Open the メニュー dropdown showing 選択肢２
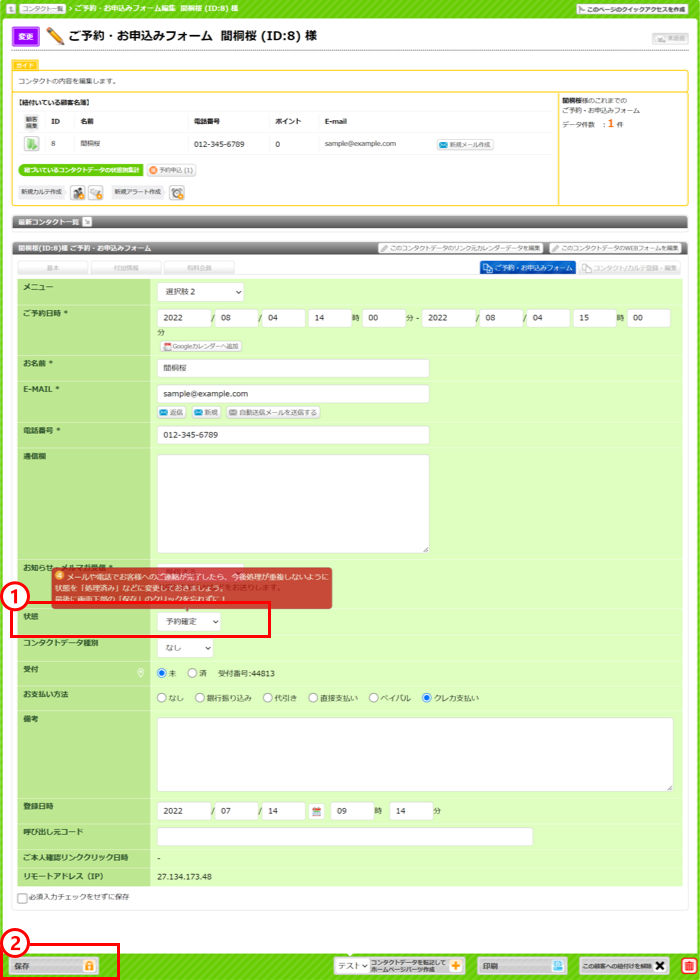Viewport: 700px width, 980px height. click(201, 292)
